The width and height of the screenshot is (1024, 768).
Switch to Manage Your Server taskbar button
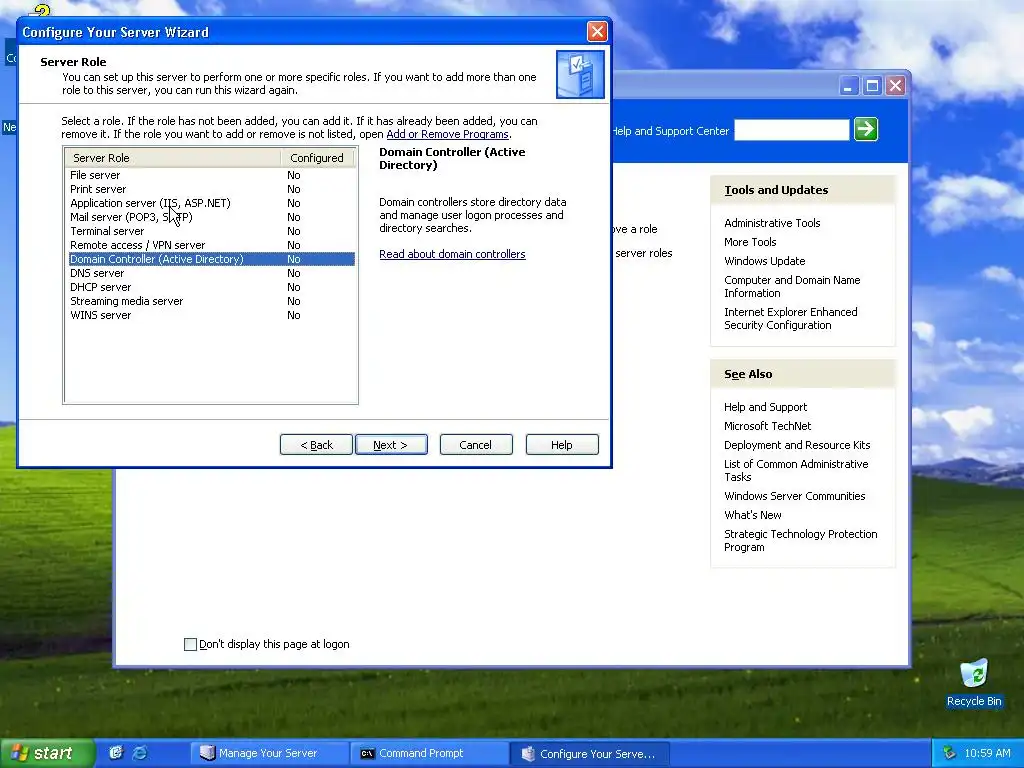point(268,753)
